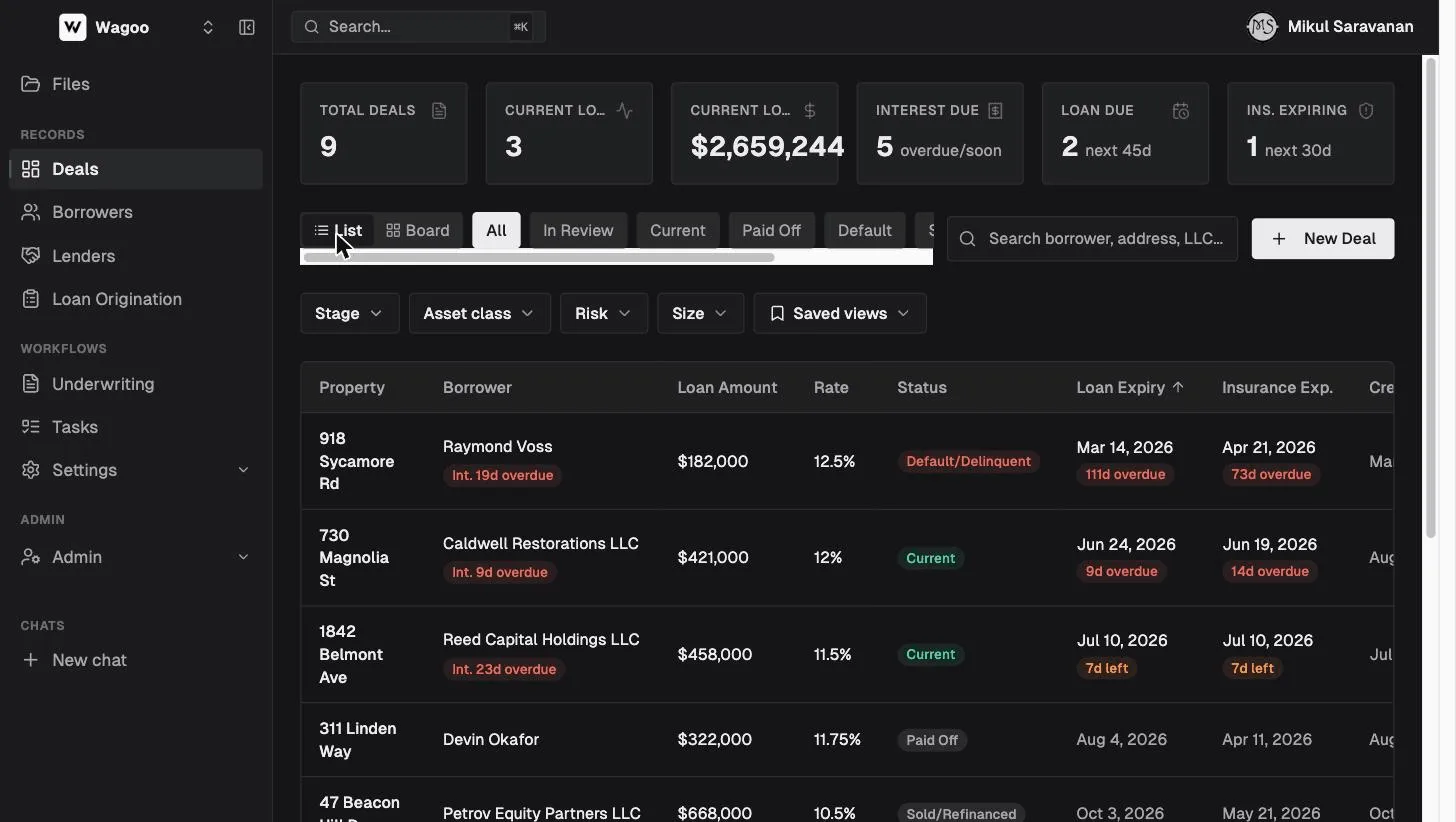Click the Int. 23d overdue badge
The height and width of the screenshot is (822, 1456).
point(503,669)
